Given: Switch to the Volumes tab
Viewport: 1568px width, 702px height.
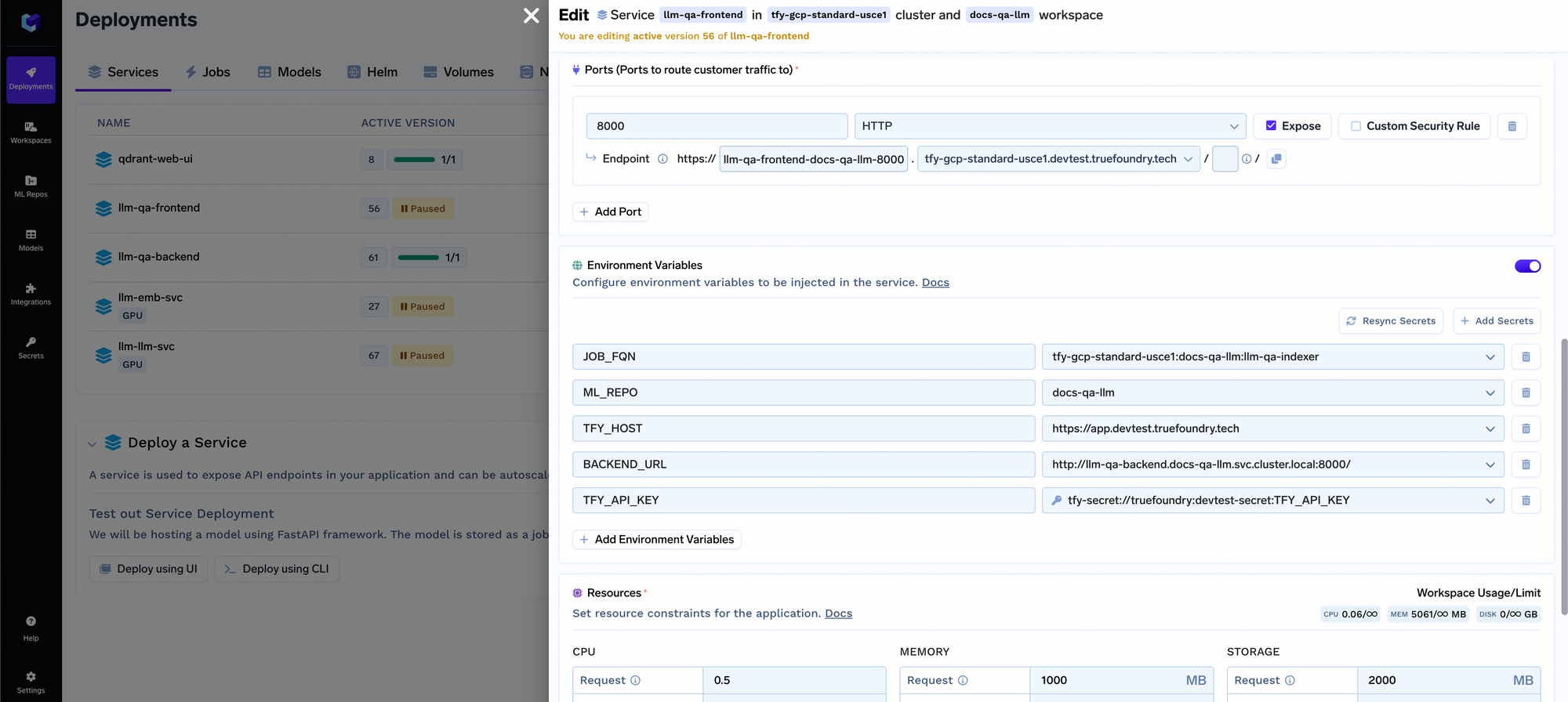Looking at the screenshot, I should pyautogui.click(x=459, y=72).
